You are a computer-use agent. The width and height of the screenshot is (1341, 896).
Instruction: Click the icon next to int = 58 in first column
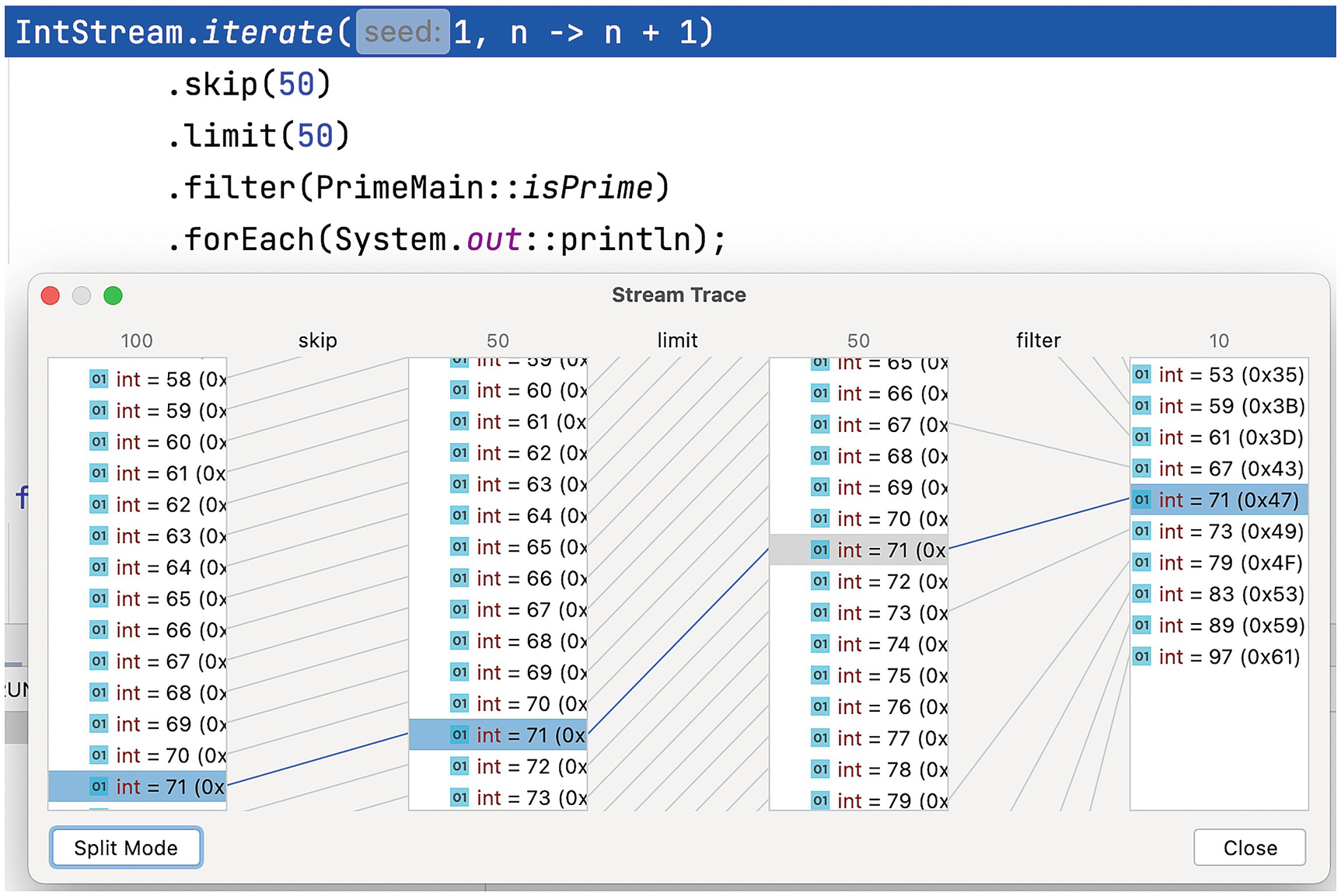point(99,379)
